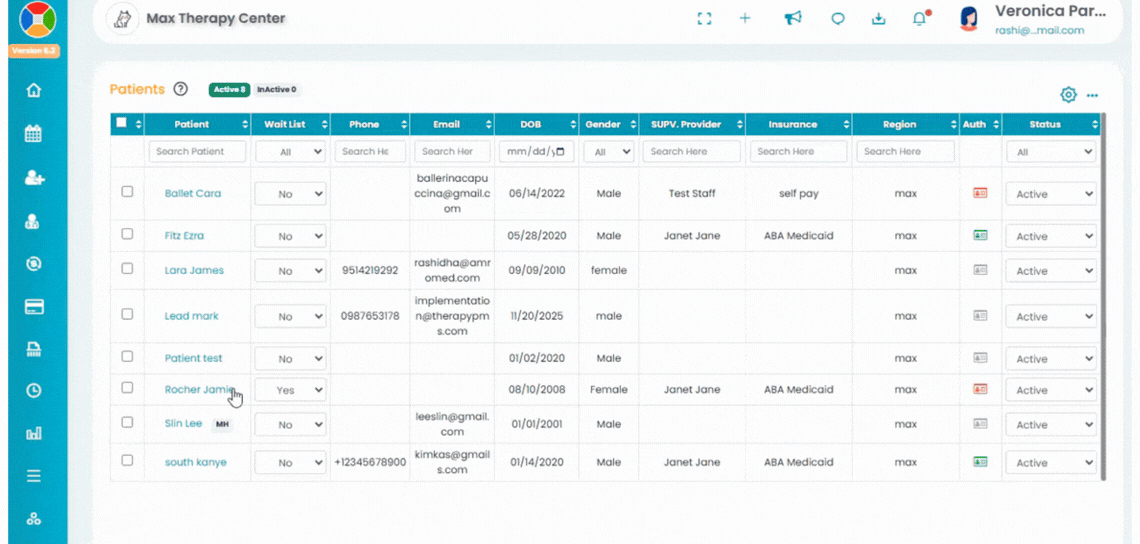Click the add patient sidebar icon
This screenshot has width=1140, height=544.
pyautogui.click(x=33, y=178)
